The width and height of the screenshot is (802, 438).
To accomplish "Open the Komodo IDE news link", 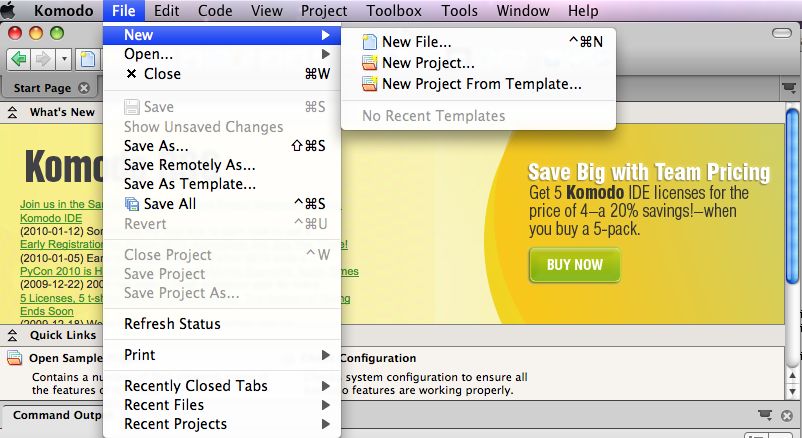I will (51, 217).
